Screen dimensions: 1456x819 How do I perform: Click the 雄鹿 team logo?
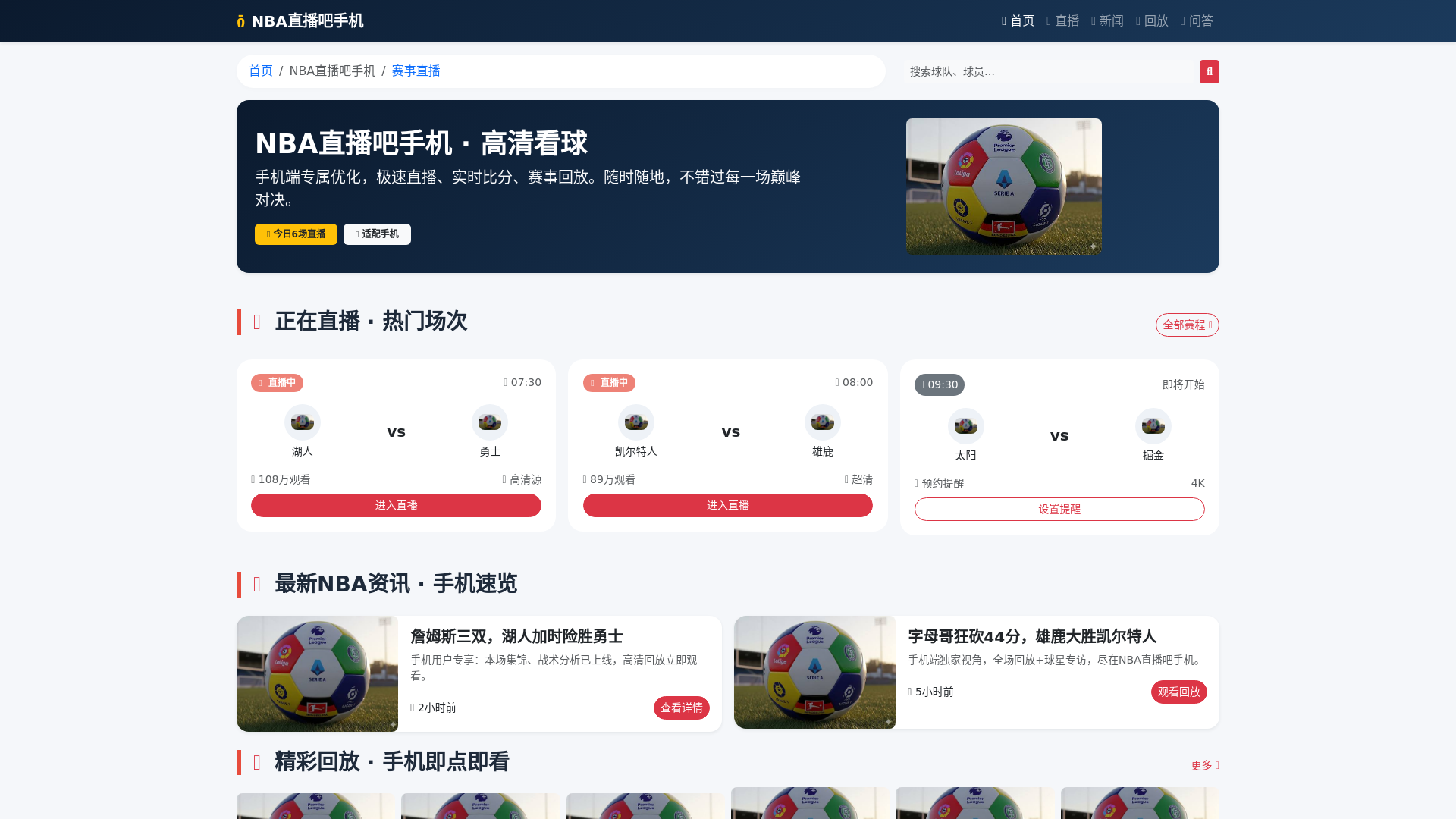(823, 422)
